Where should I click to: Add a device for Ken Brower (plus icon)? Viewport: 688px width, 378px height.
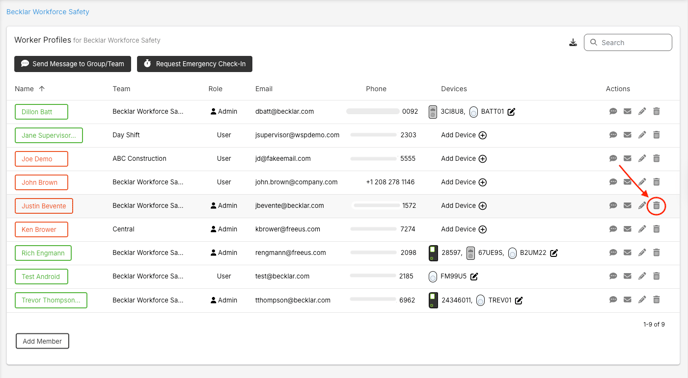pos(483,229)
